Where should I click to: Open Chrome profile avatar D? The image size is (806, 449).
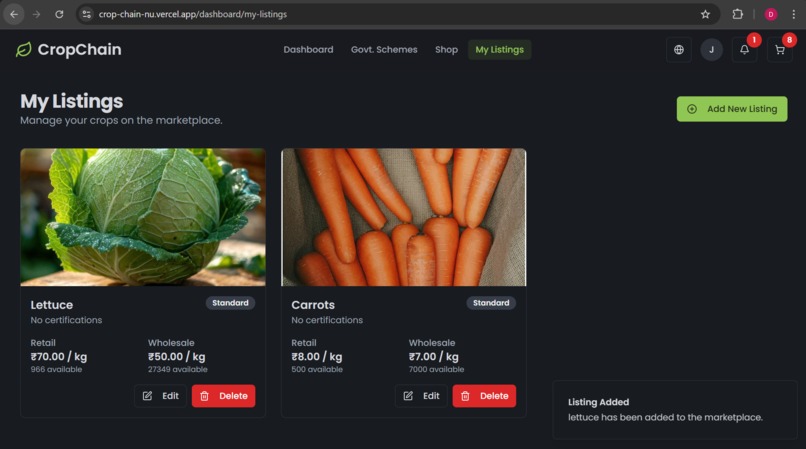(771, 14)
